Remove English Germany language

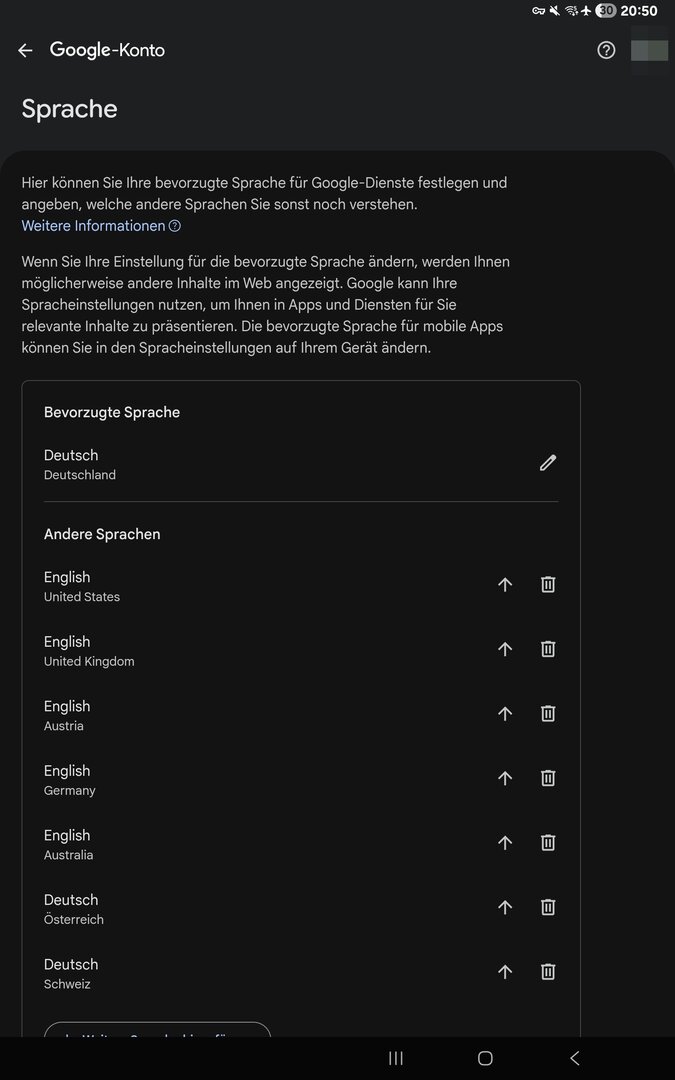point(548,778)
